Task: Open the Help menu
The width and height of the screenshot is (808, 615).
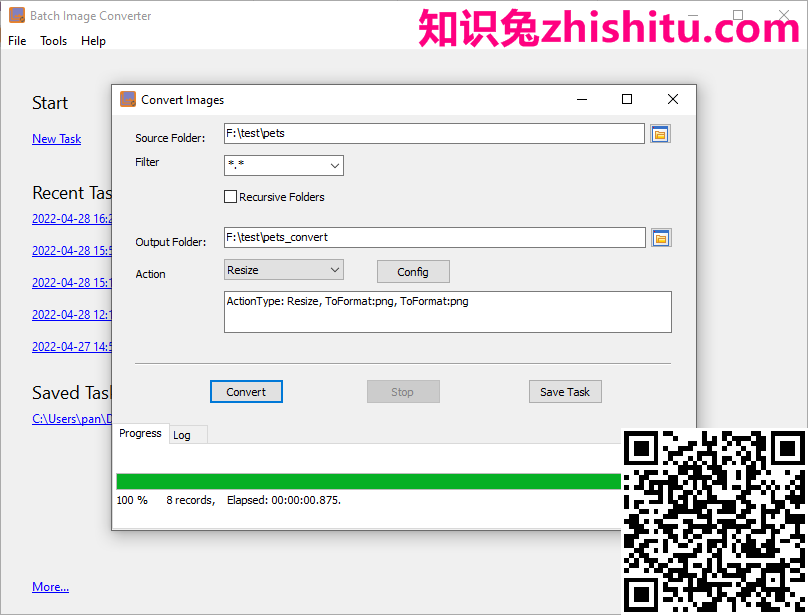Action: tap(93, 41)
